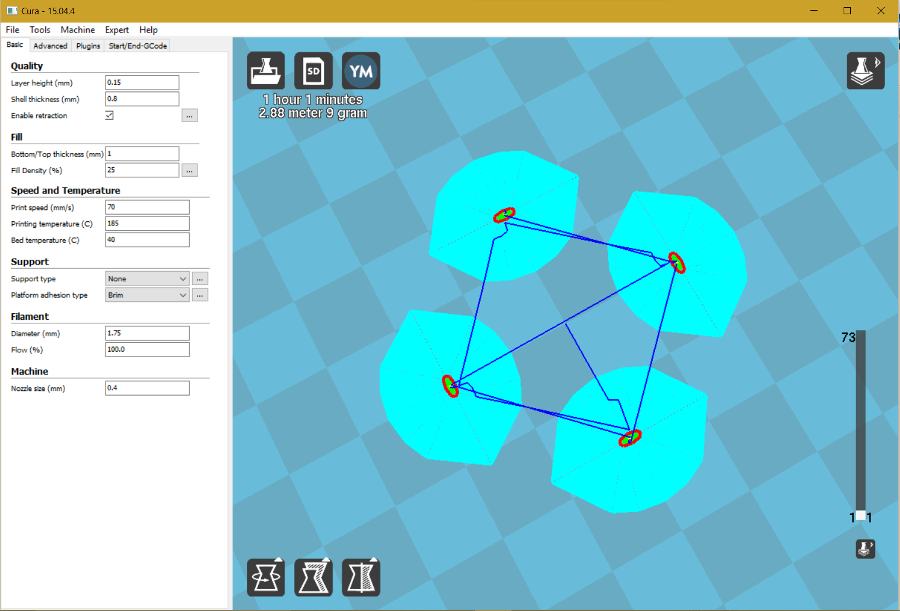This screenshot has height=611, width=900.
Task: Open Fill Density ellipsis settings button
Action: (x=189, y=171)
